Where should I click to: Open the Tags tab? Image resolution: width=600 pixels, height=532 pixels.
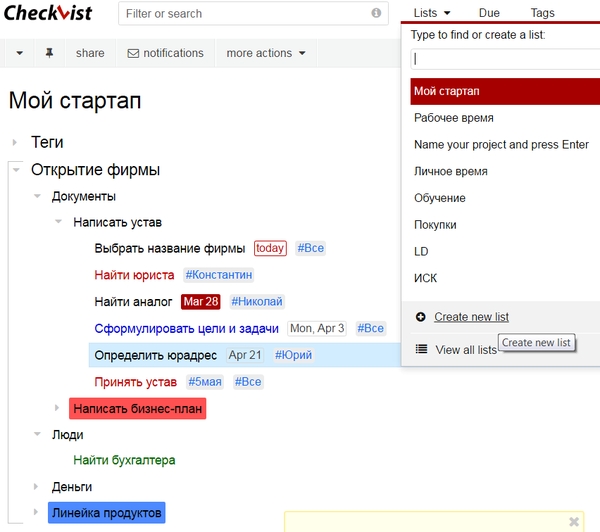point(542,14)
